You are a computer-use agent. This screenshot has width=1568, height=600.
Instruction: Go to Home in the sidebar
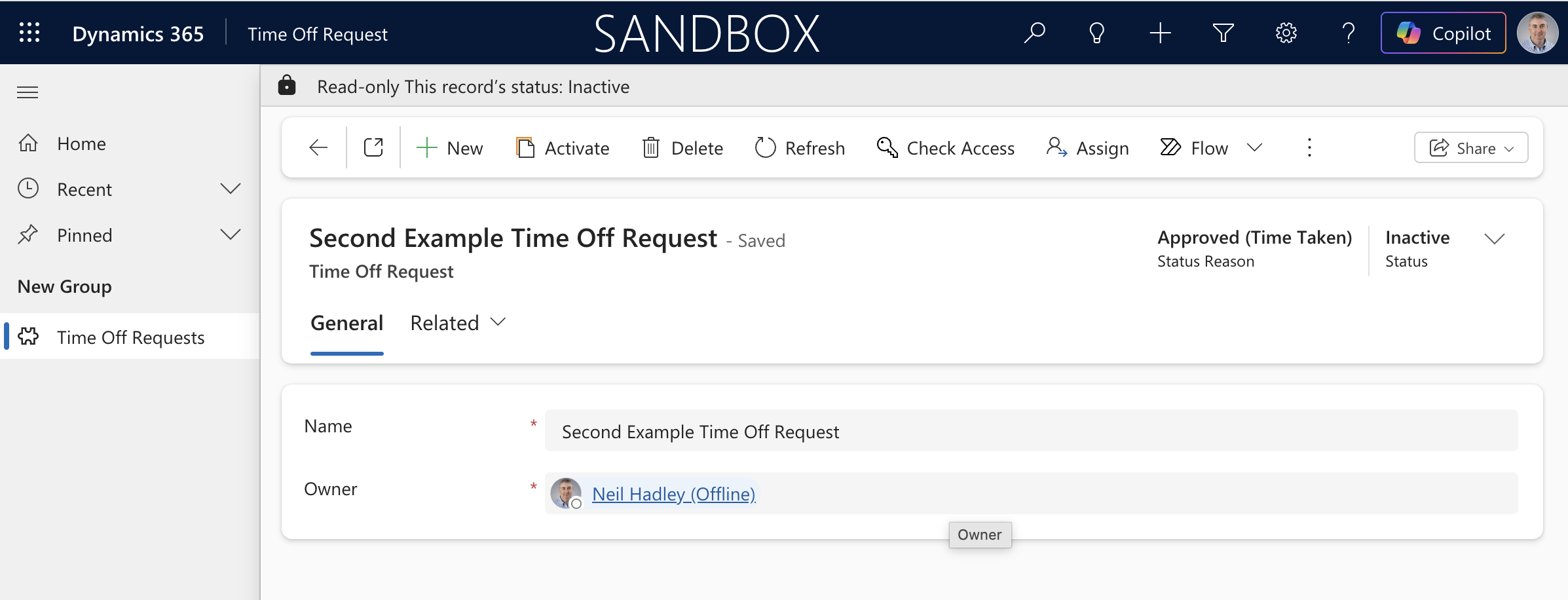point(81,143)
